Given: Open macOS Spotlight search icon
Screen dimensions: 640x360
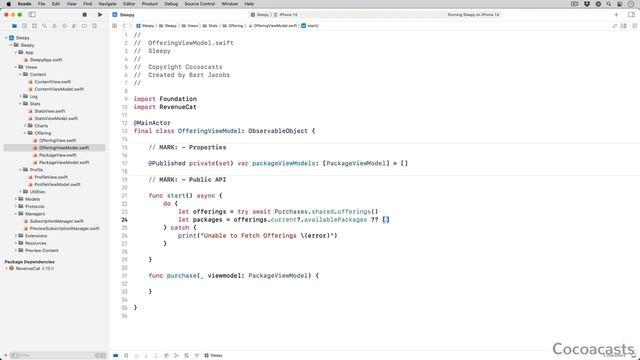Looking at the screenshot, I should (609, 4).
